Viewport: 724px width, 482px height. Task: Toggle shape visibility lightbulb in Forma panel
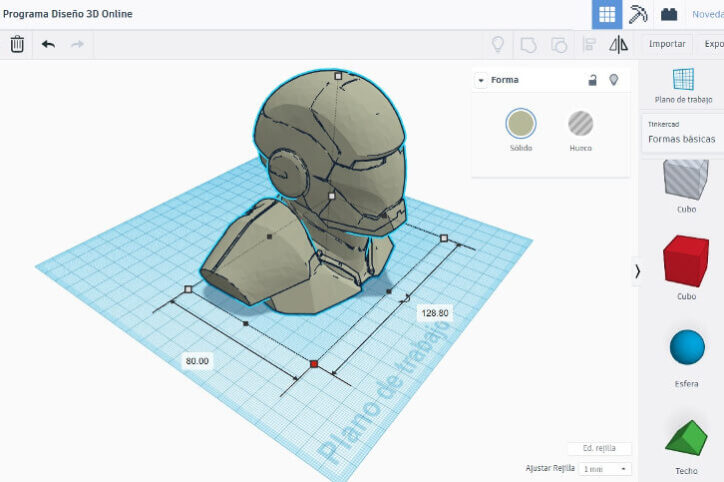coord(614,80)
